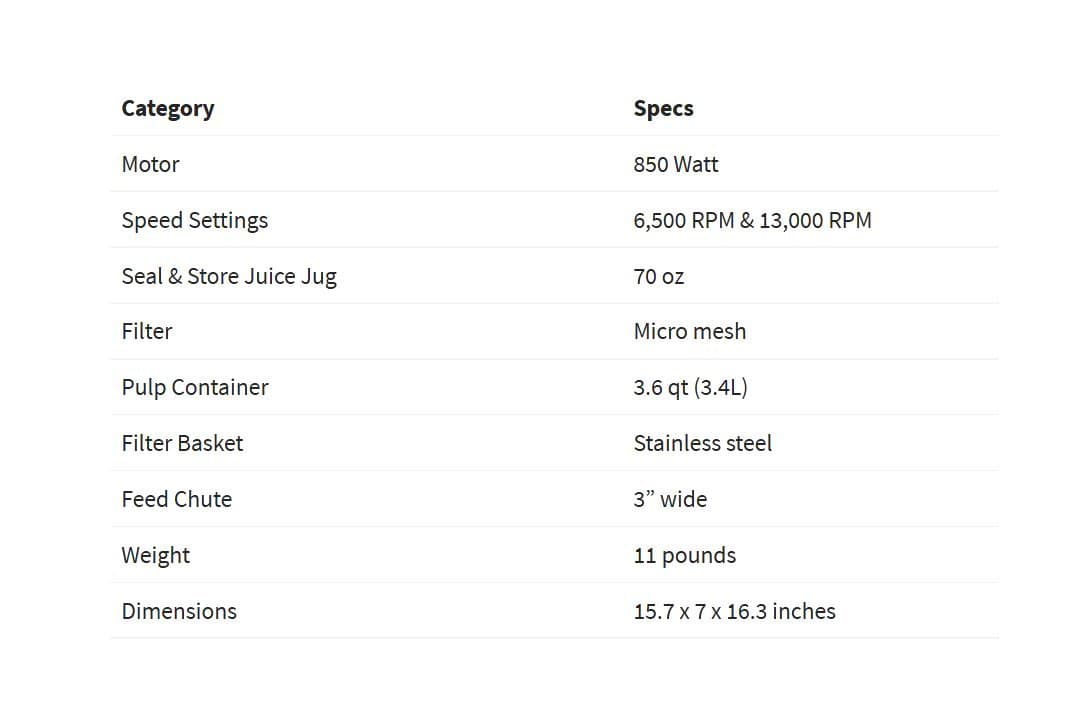This screenshot has width=1071, height=711.
Task: Click the 3.6 qt (3.4L) value
Action: (690, 388)
